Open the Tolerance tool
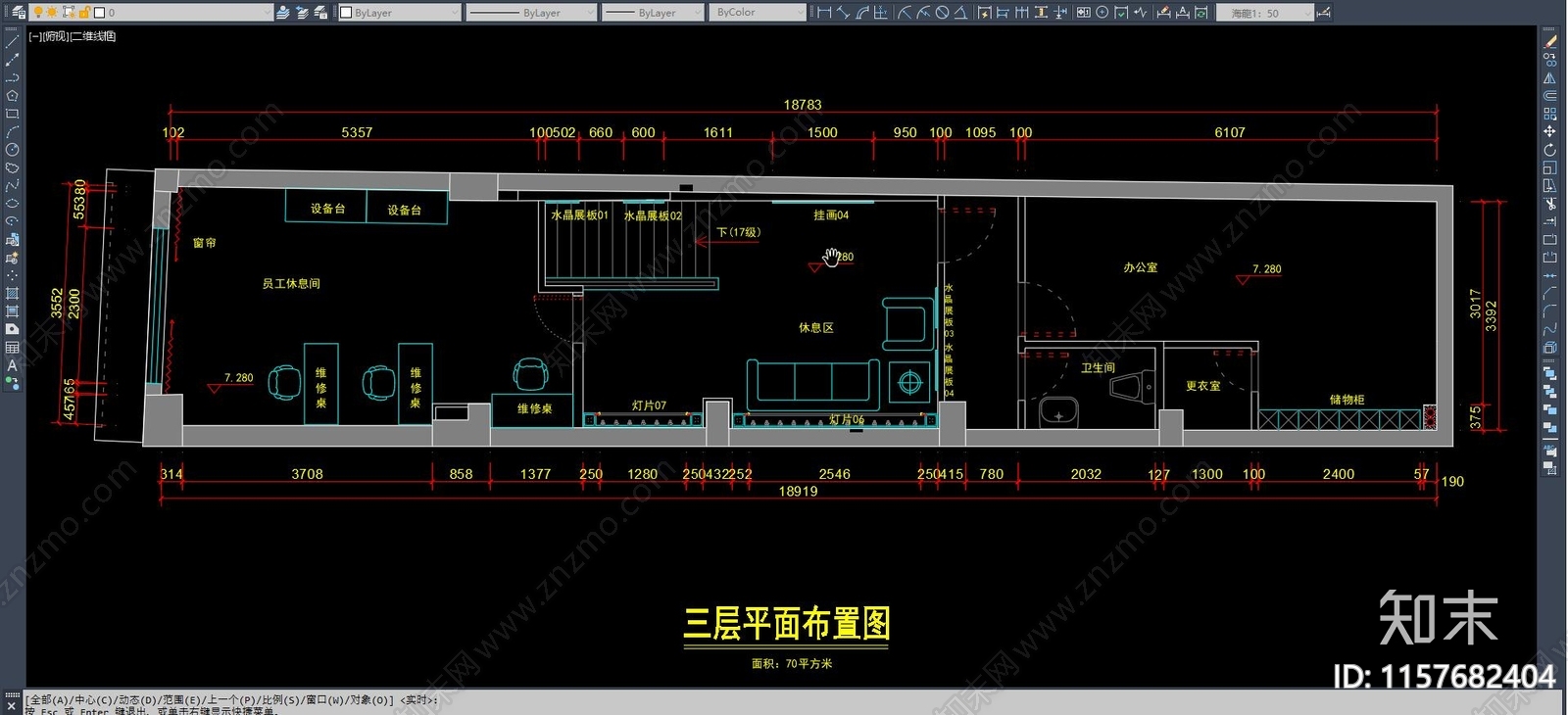 point(1083,13)
